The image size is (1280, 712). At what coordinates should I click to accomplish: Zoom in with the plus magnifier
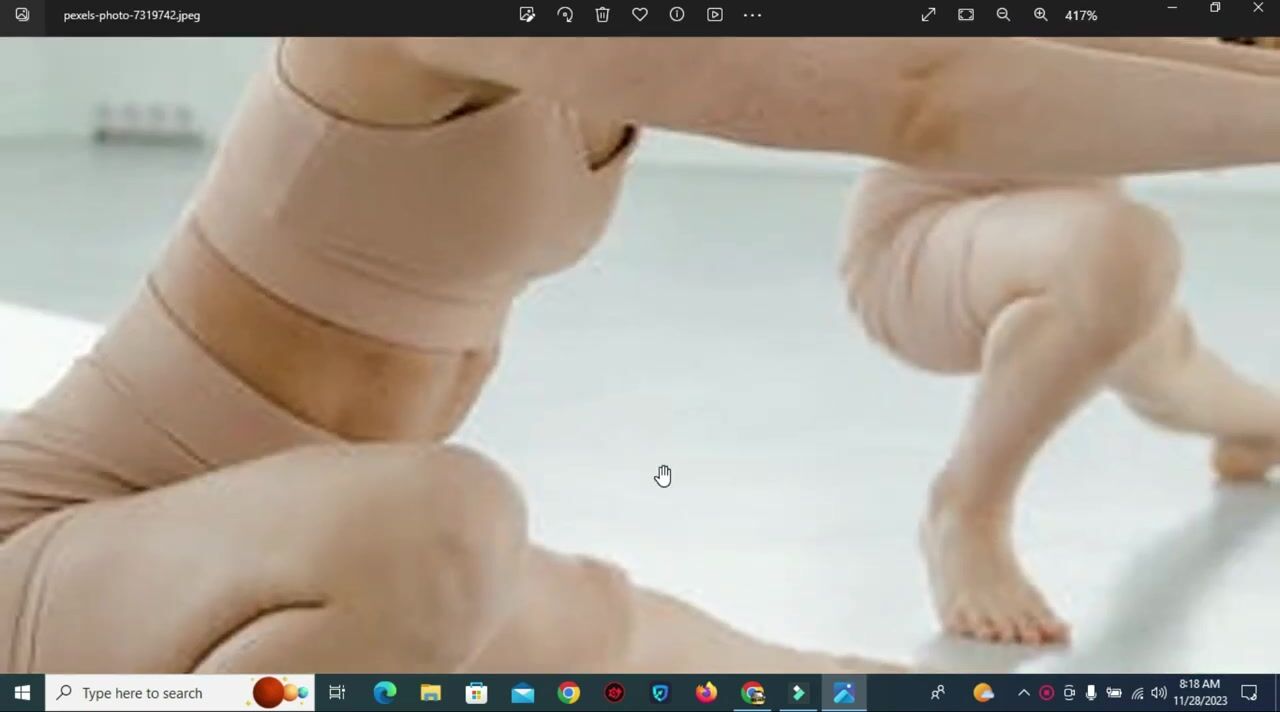click(x=1041, y=15)
